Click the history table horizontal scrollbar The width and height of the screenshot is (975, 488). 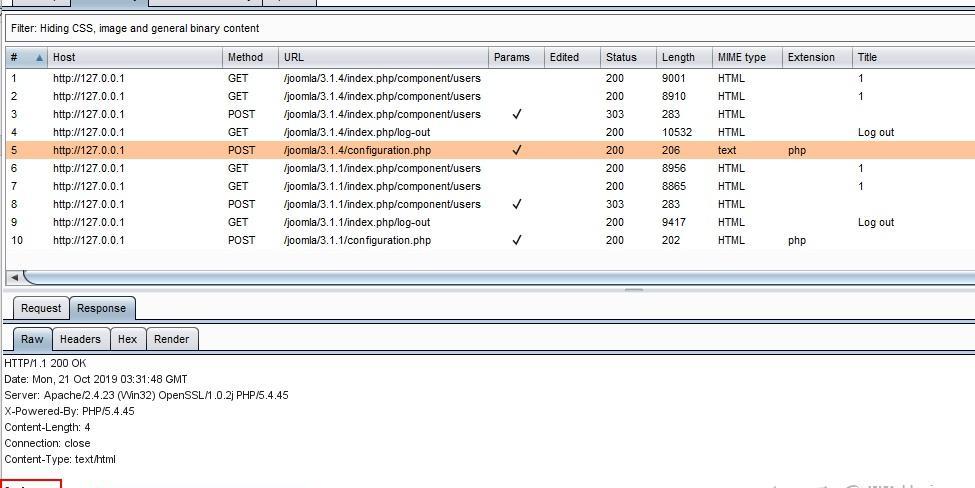[497, 277]
